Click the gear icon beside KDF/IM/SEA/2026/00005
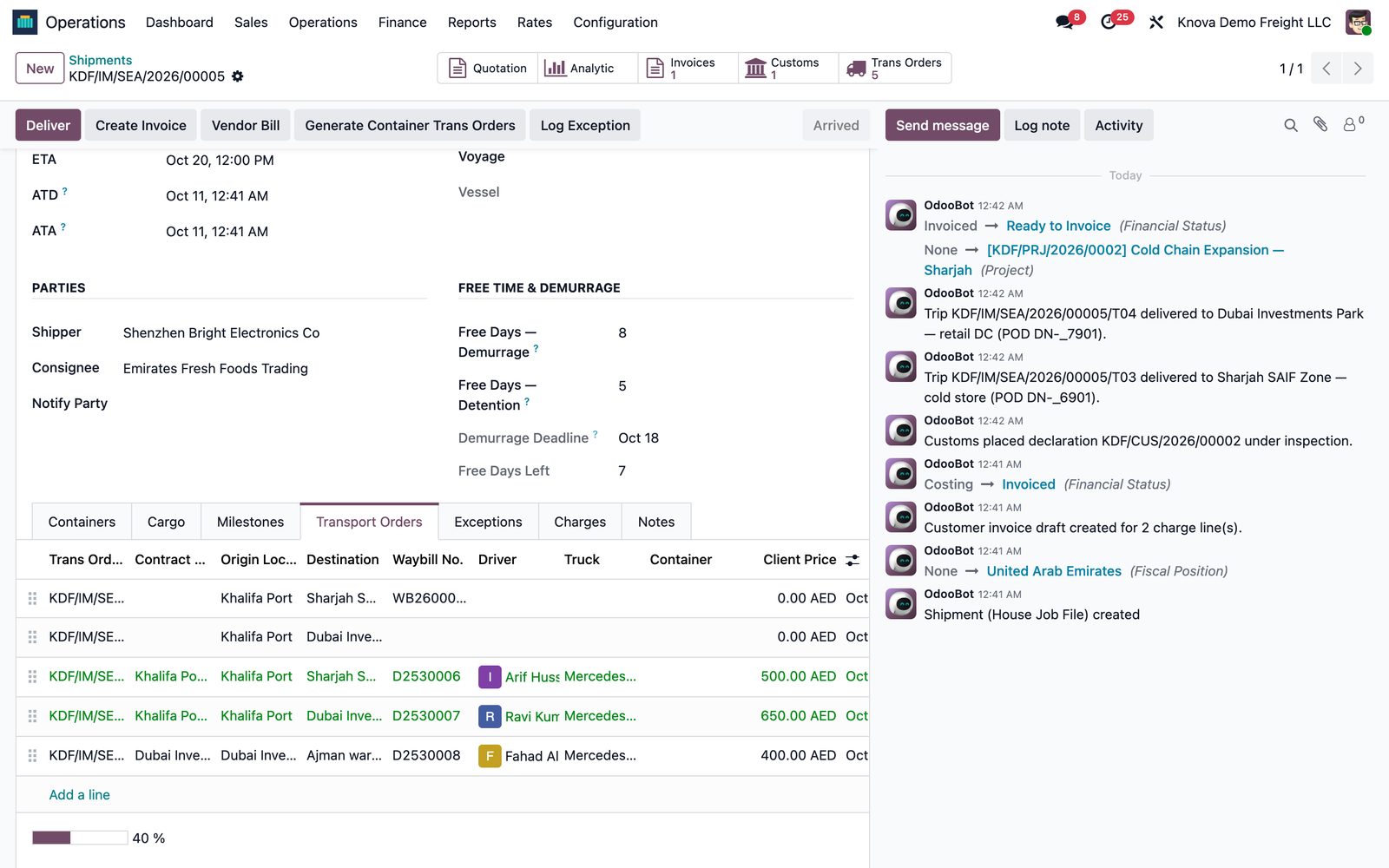The image size is (1389, 868). pos(237,76)
